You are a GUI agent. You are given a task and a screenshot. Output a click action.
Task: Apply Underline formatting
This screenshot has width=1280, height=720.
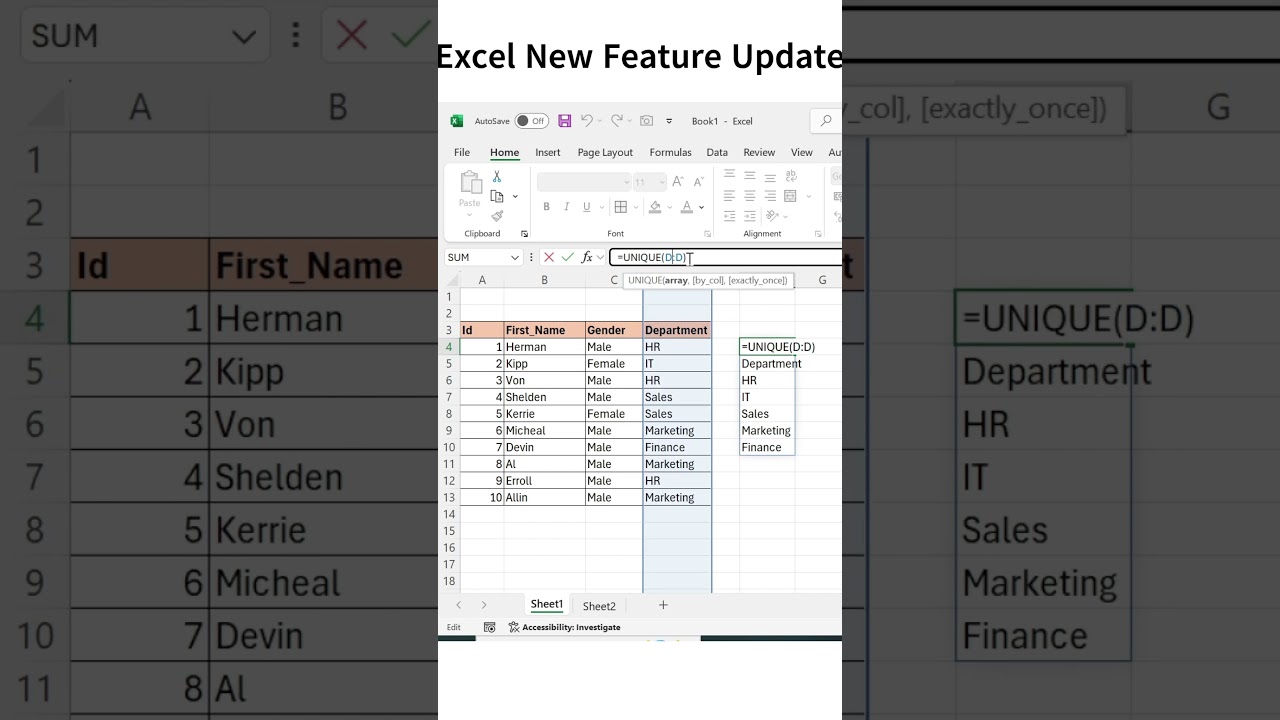pos(587,207)
